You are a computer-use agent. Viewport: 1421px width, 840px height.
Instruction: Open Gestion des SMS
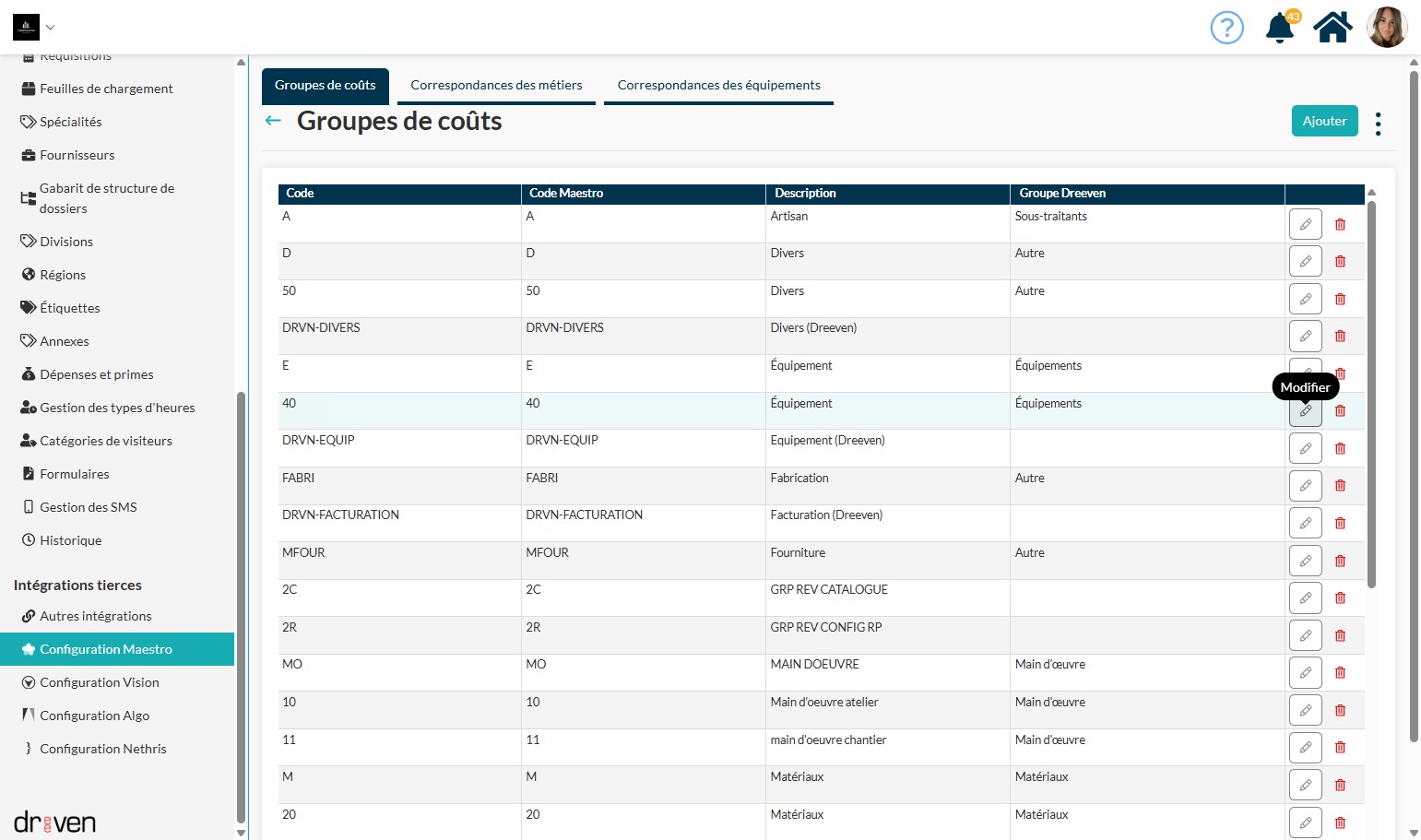coord(117,507)
